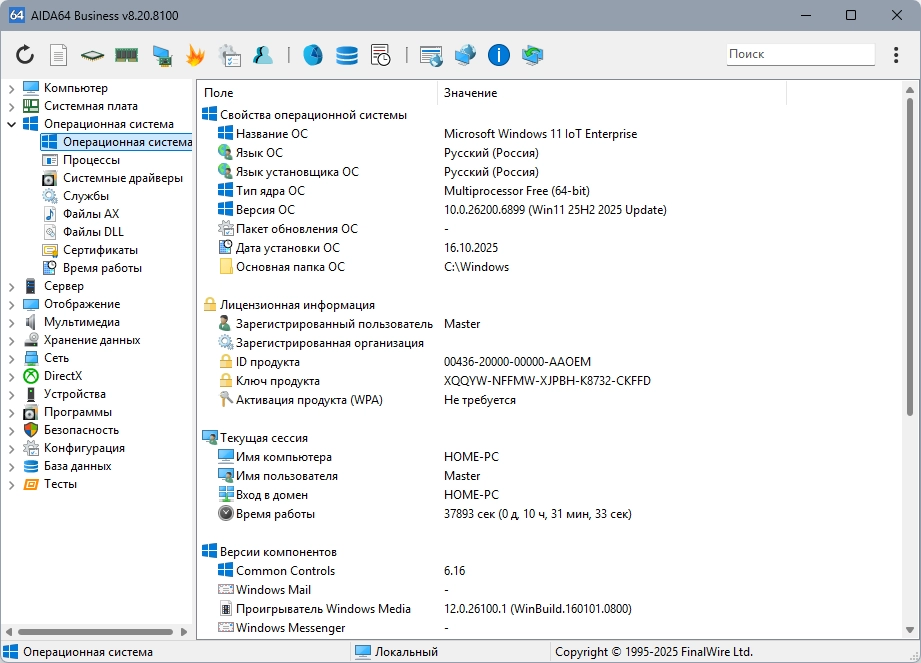Click the Поиск search field
The width and height of the screenshot is (921, 663).
(800, 54)
